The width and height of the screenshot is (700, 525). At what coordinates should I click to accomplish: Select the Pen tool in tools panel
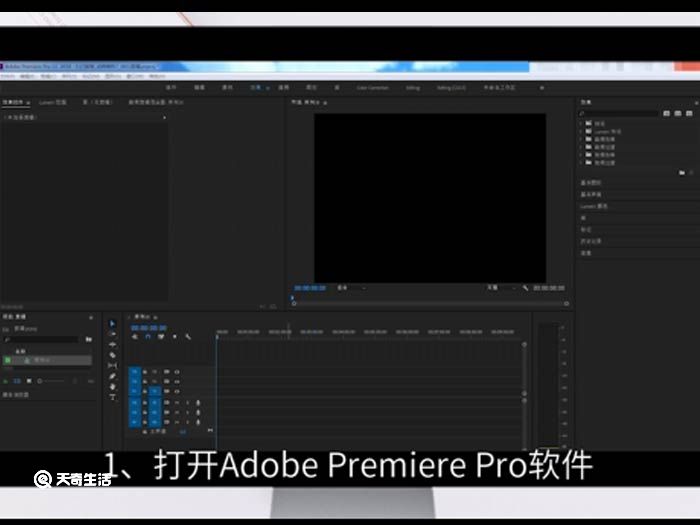(112, 377)
